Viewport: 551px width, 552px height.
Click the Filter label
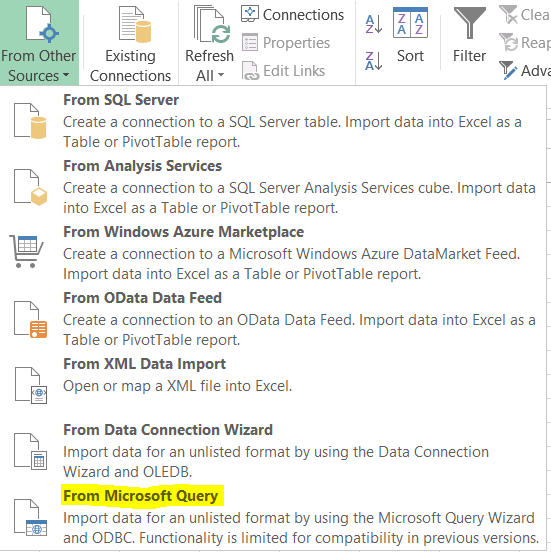pos(469,56)
